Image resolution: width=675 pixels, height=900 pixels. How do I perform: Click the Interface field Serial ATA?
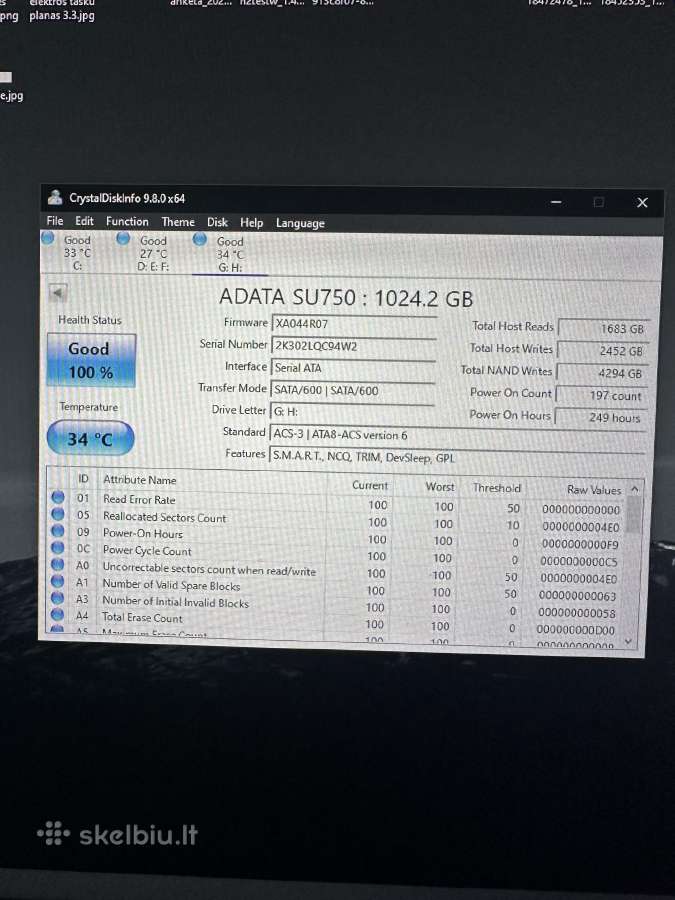[x=353, y=368]
